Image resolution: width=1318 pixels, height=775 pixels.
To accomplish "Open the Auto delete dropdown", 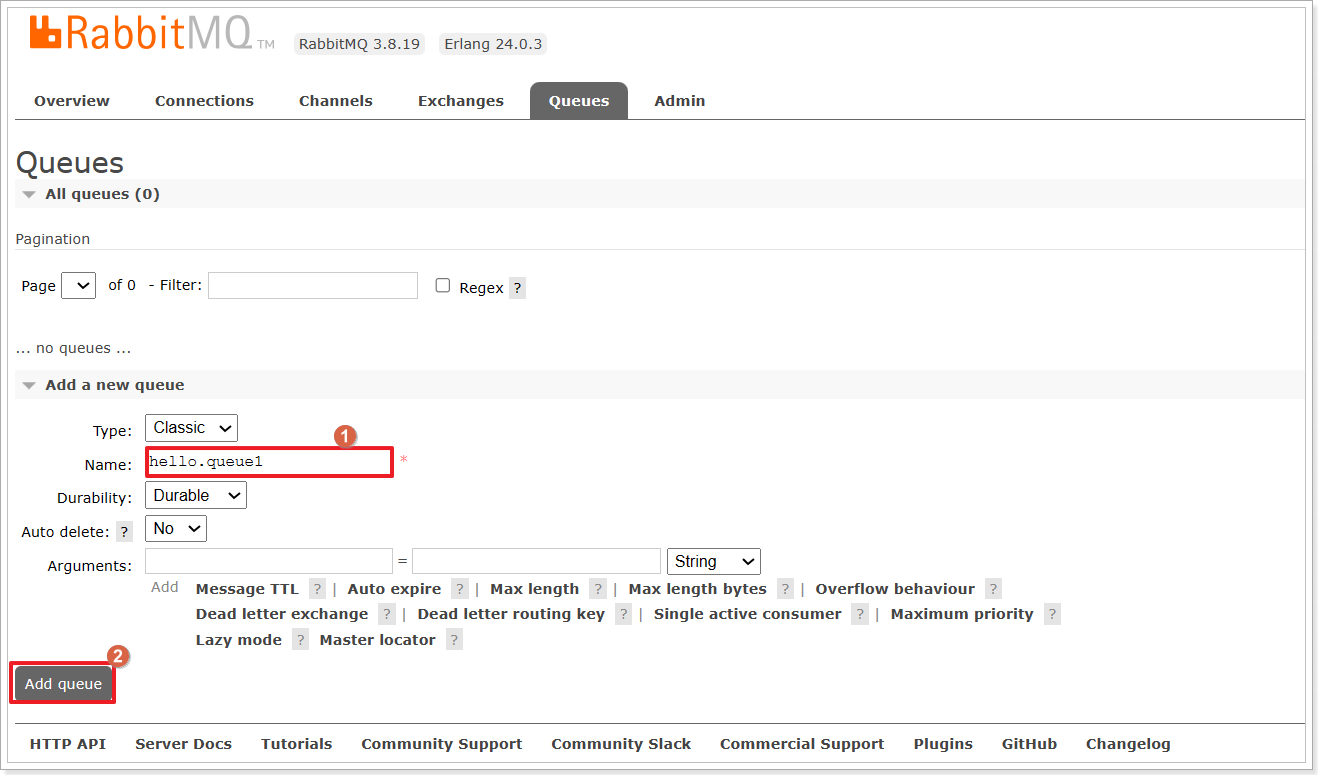I will [x=176, y=529].
